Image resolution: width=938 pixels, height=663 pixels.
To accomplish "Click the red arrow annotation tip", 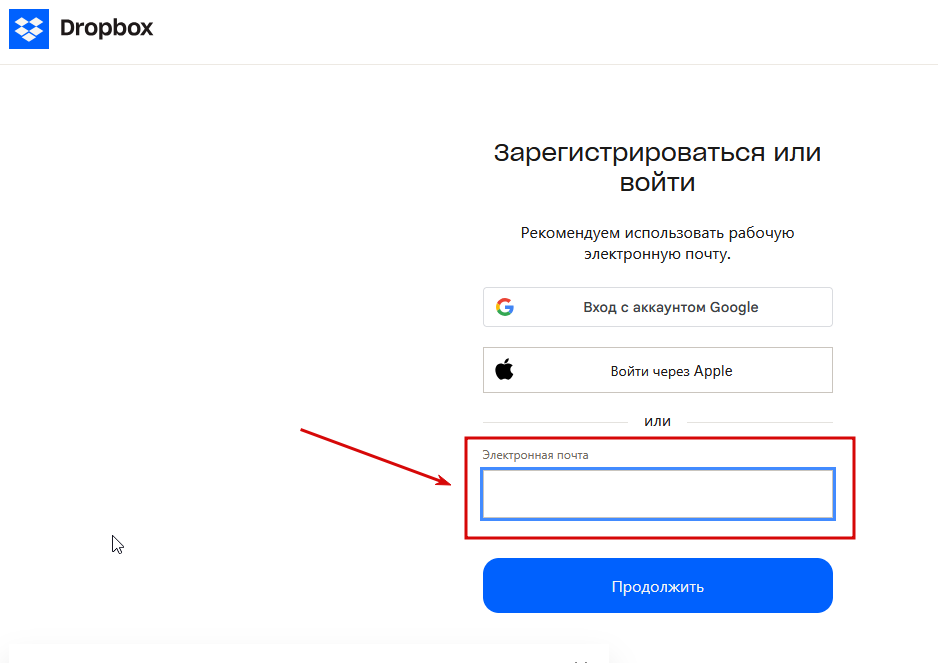I will 450,482.
